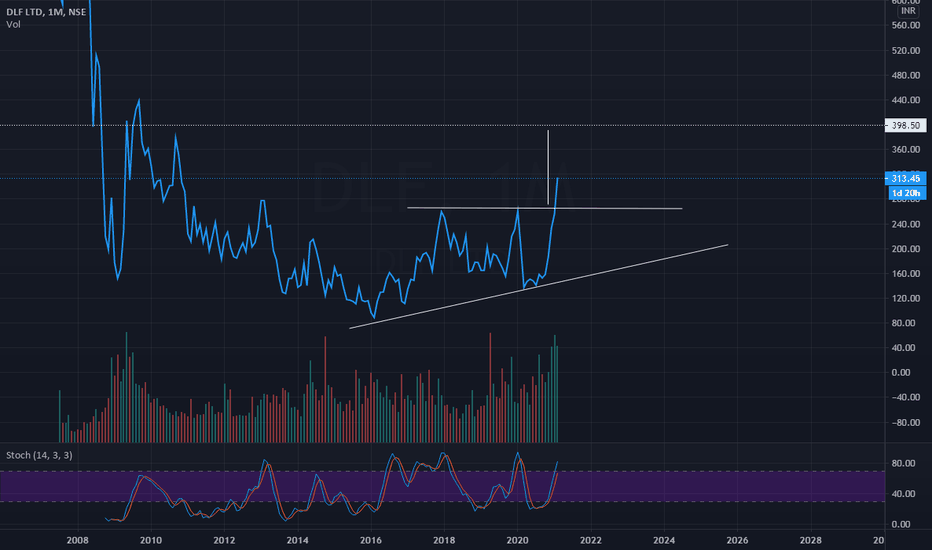Click the 360.00 price axis label

tap(906, 150)
